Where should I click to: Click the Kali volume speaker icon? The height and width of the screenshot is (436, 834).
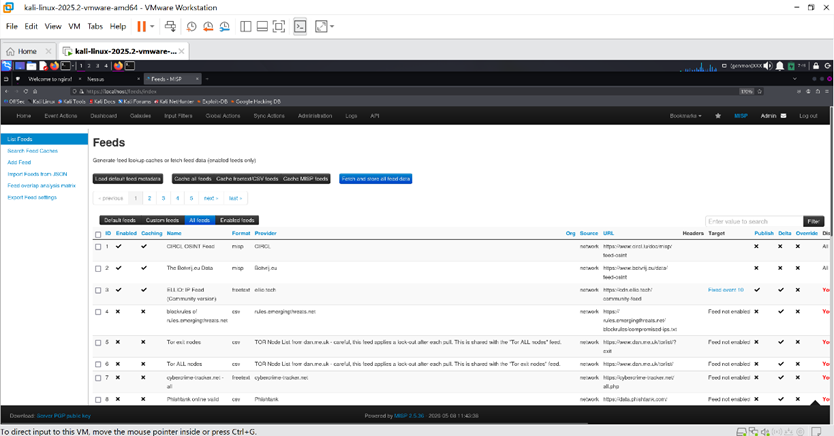[768, 66]
